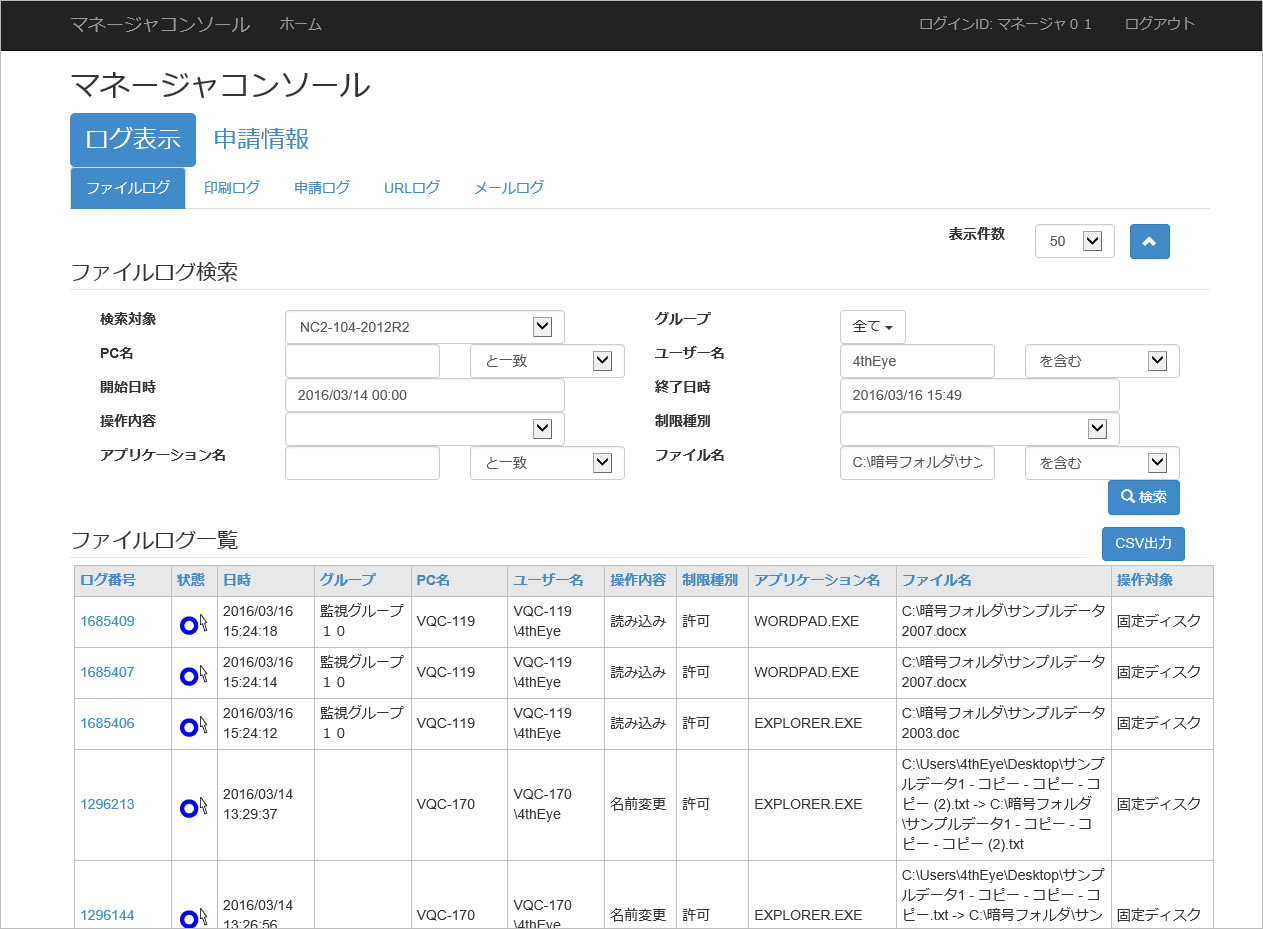Click ログアウト in top bar

(x=1160, y=24)
